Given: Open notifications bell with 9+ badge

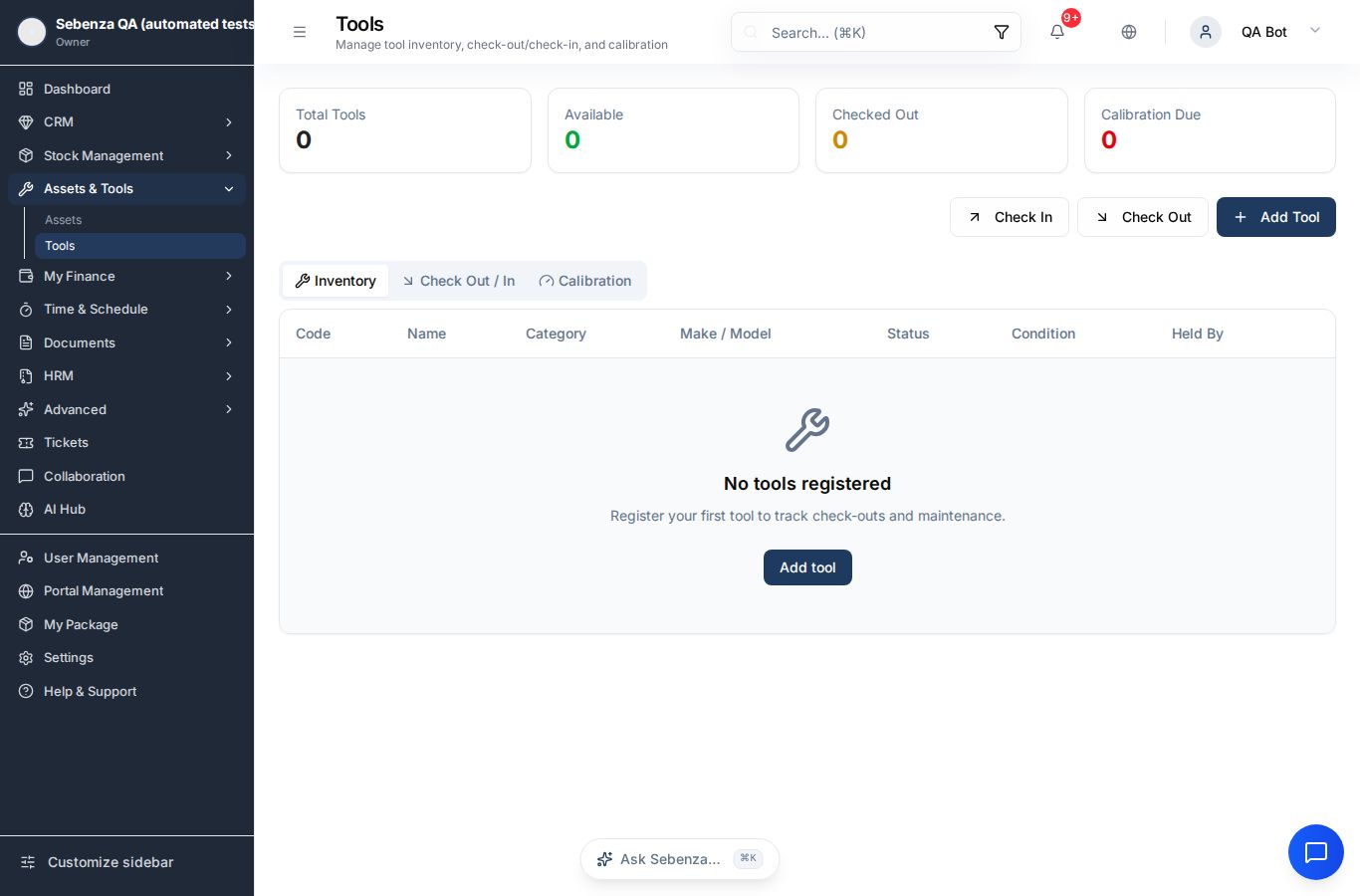Looking at the screenshot, I should 1057,32.
